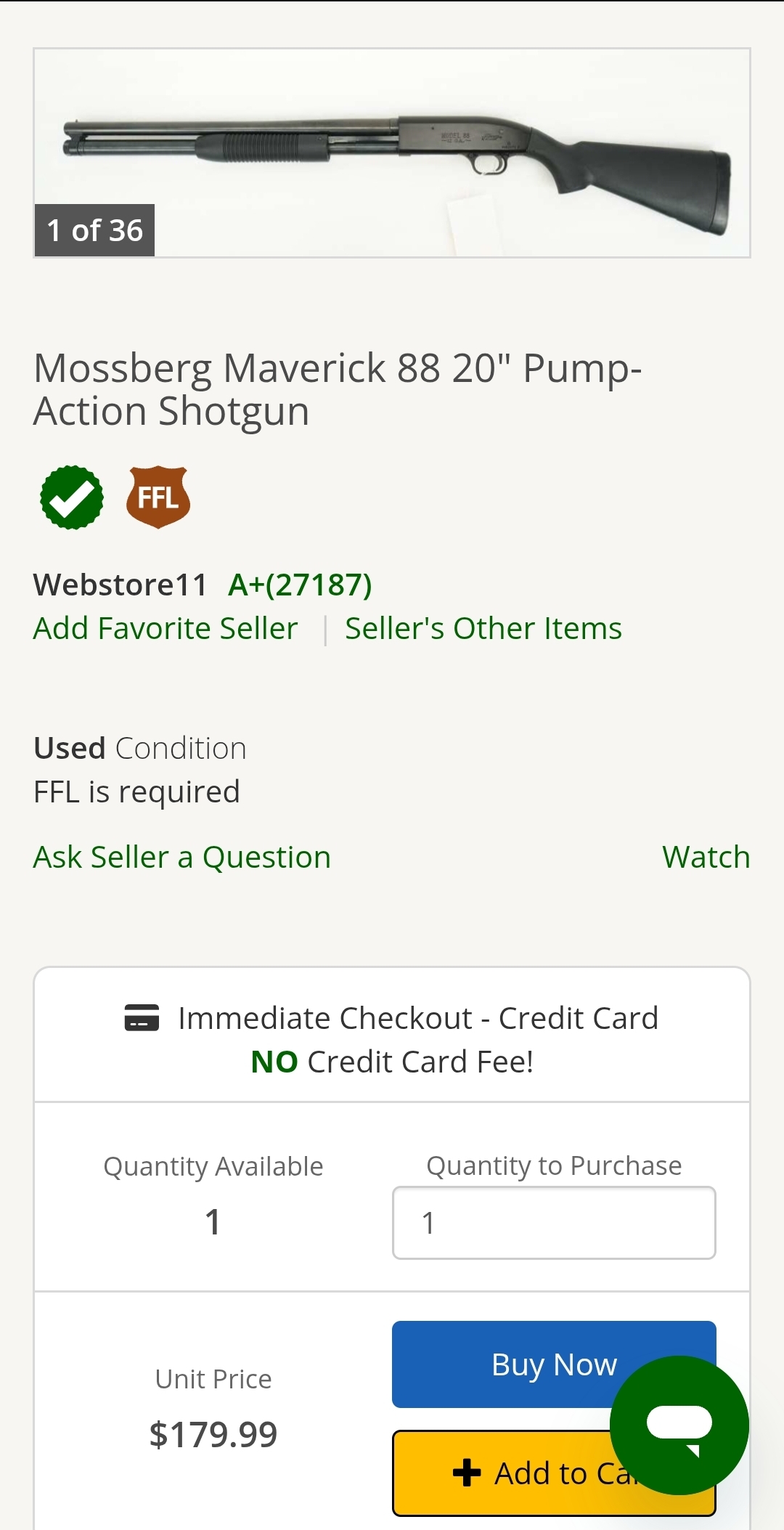Open the Webstore11 seller name
Image resolution: width=784 pixels, height=1530 pixels.
coord(121,585)
